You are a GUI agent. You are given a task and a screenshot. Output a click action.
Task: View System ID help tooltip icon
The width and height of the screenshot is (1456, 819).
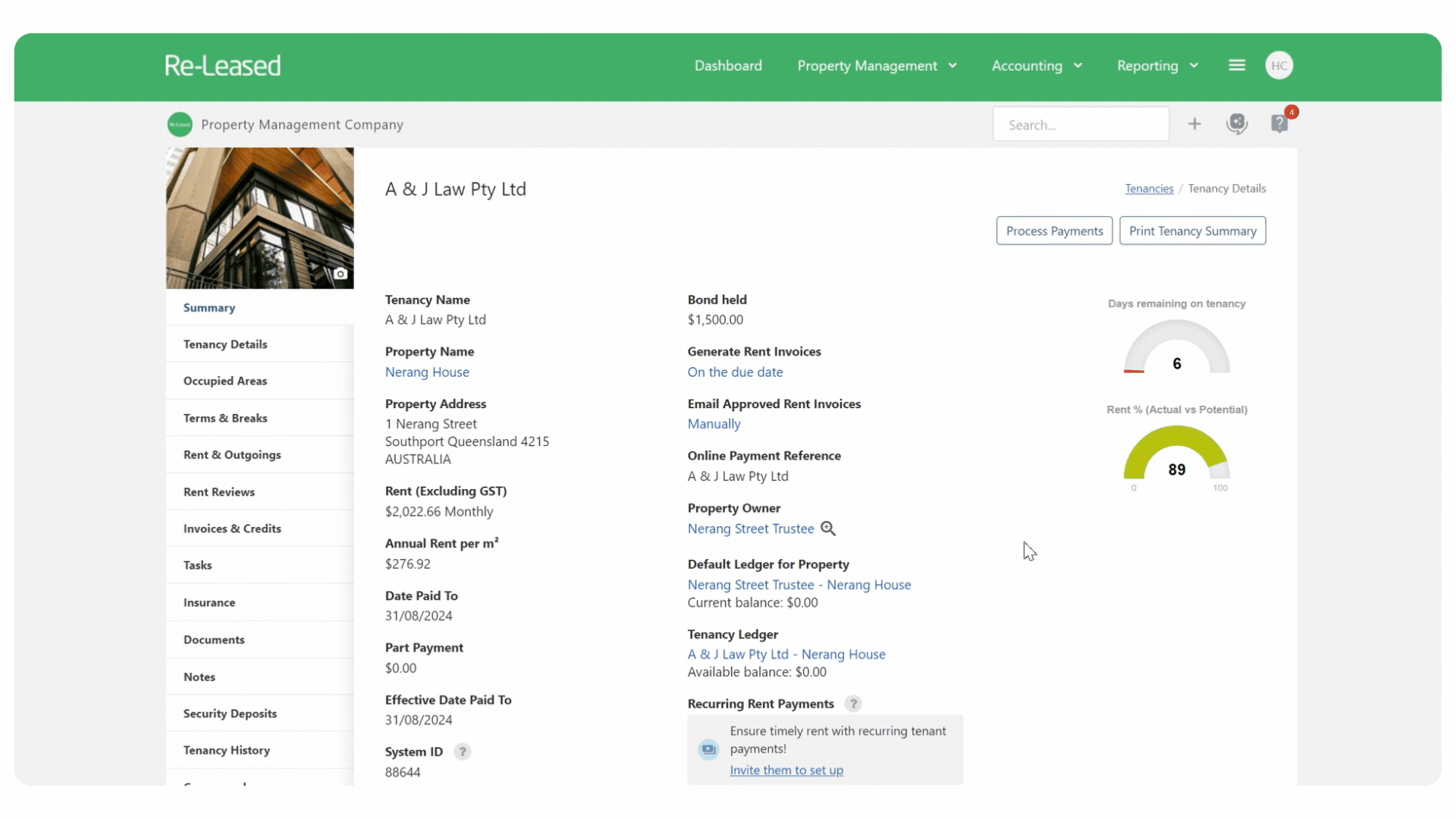(x=463, y=752)
